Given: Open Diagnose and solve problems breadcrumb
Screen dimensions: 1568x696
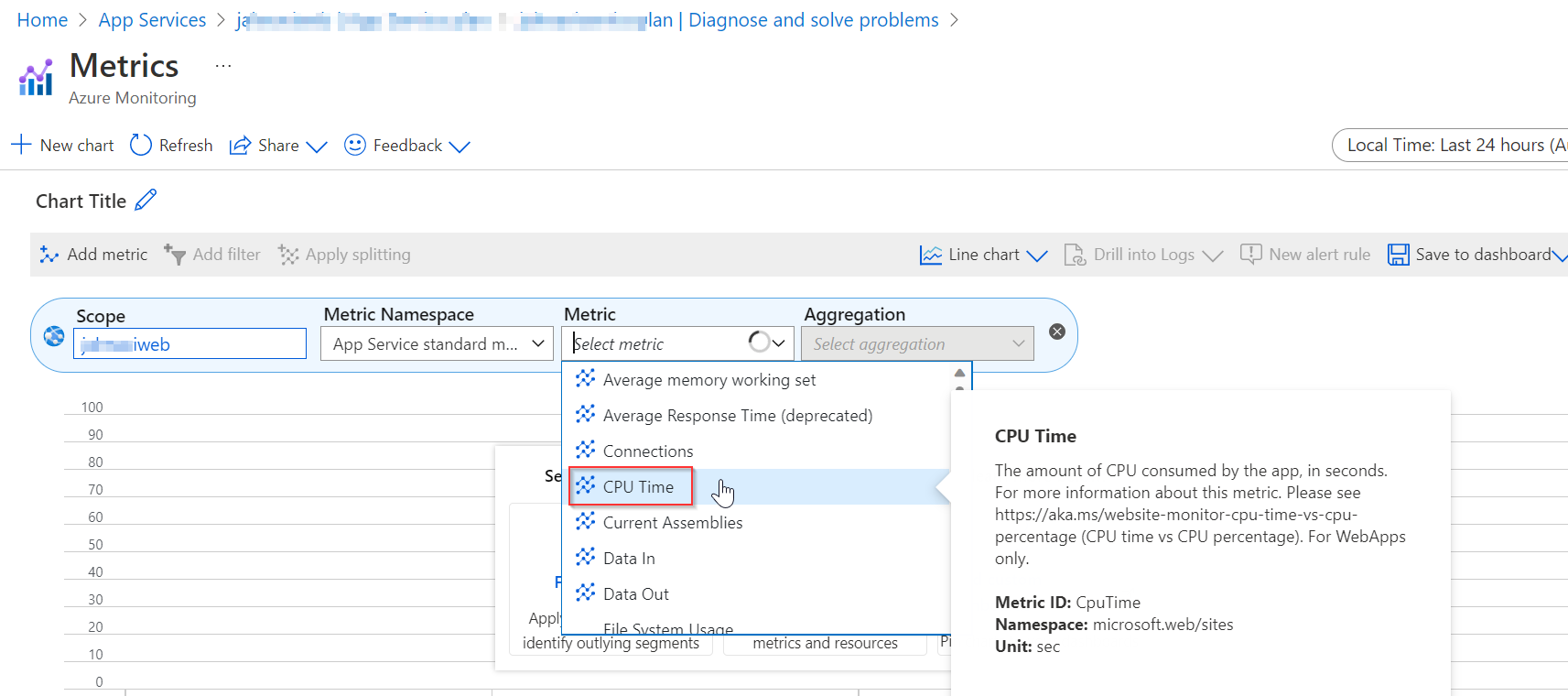Looking at the screenshot, I should point(814,20).
